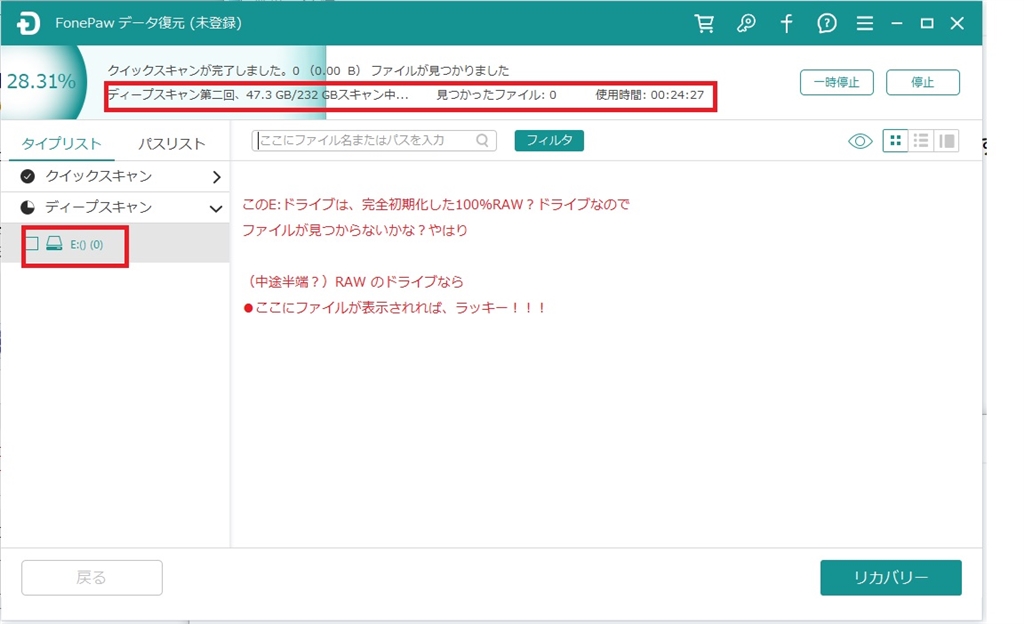Close the FonePaw window
The width and height of the screenshot is (1024, 624).
pos(957,23)
